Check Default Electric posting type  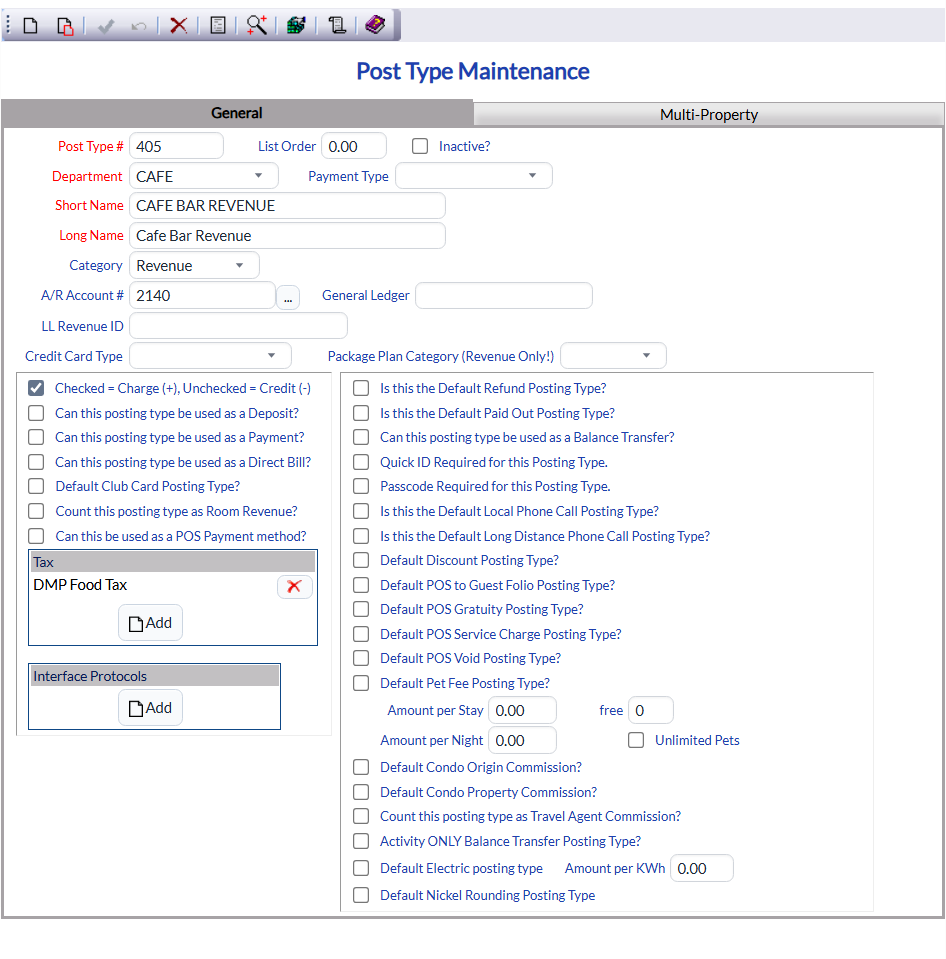pos(361,868)
